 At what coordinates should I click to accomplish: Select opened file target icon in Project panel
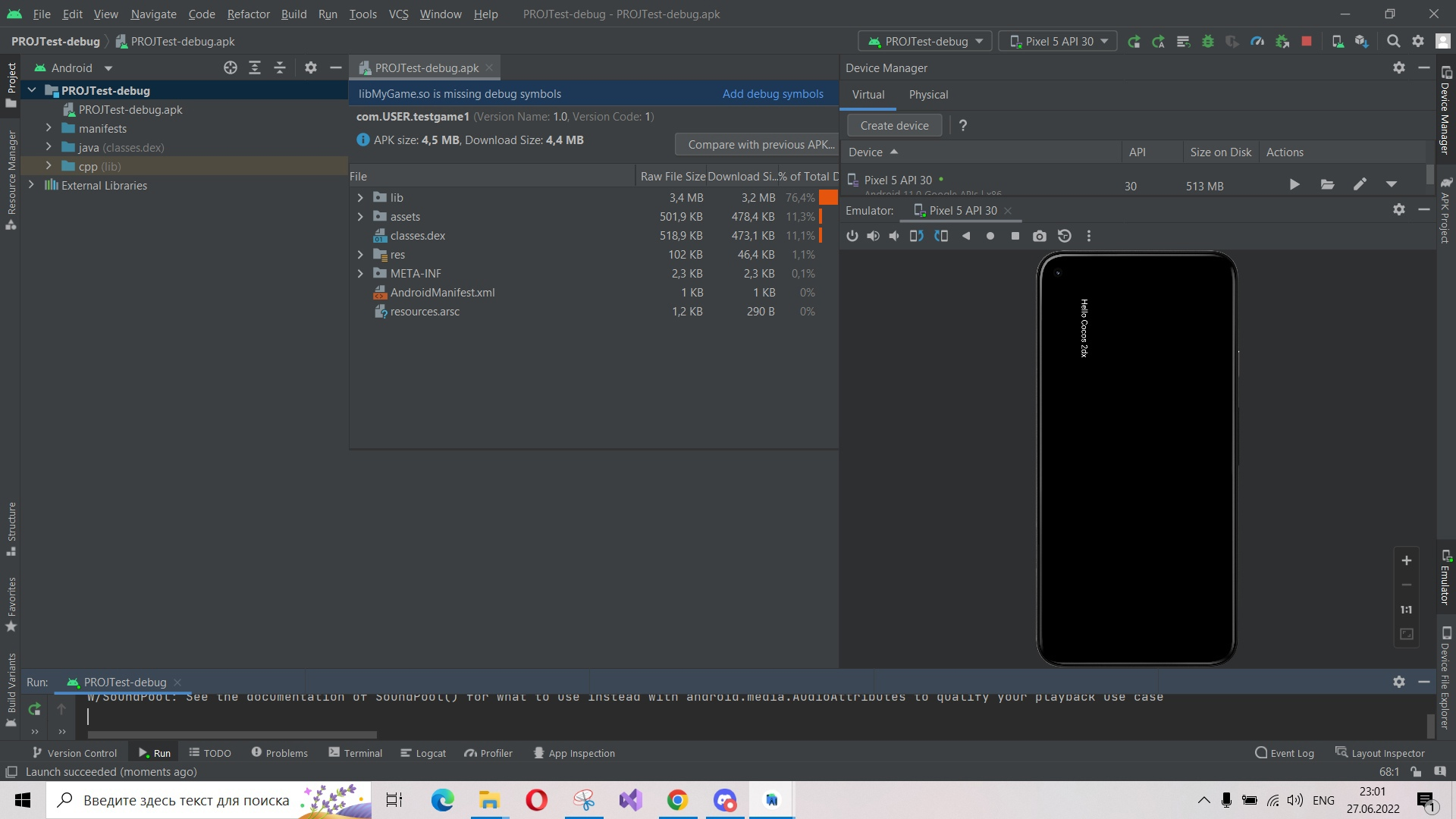pos(231,67)
